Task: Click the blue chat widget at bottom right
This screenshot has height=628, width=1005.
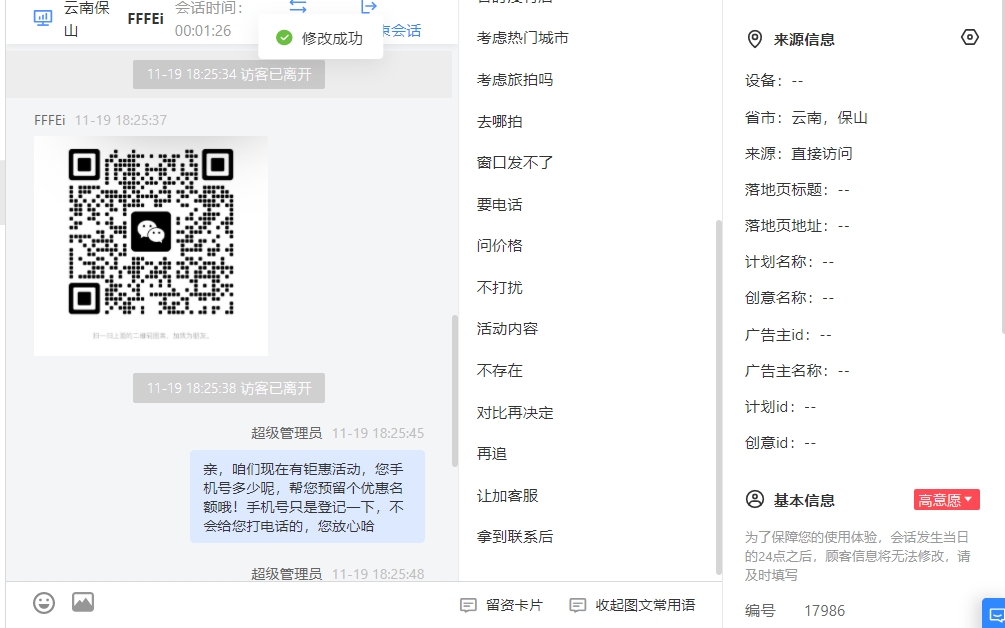Action: tap(995, 614)
